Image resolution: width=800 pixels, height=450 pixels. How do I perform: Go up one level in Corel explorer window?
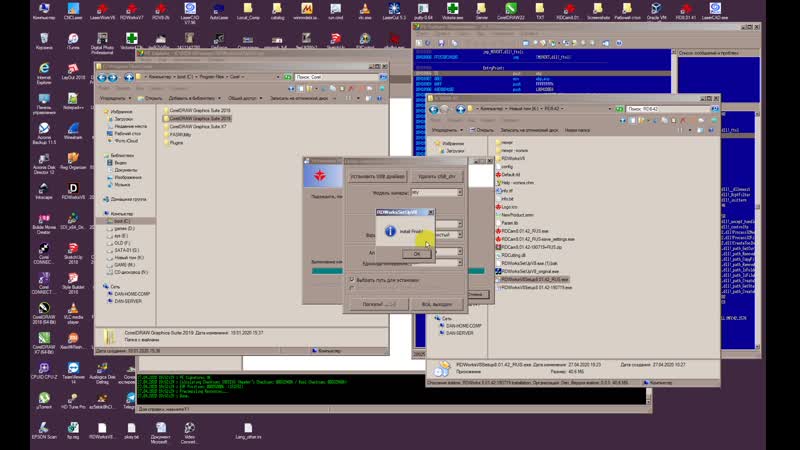(x=129, y=78)
